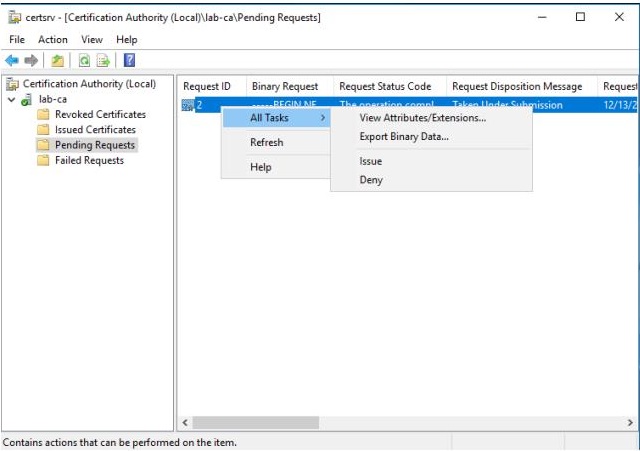Click the Export List toolbar icon
Viewport: 640px width, 451px height.
click(x=103, y=60)
